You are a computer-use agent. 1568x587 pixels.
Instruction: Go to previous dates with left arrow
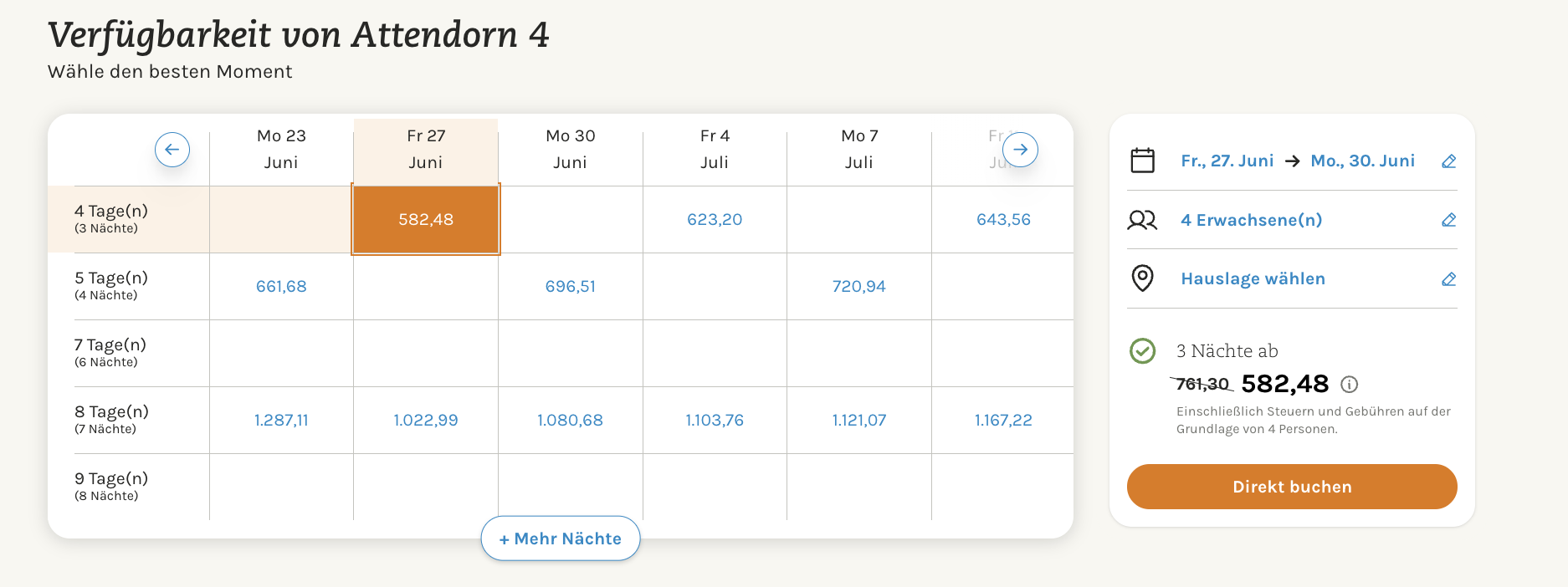point(172,150)
